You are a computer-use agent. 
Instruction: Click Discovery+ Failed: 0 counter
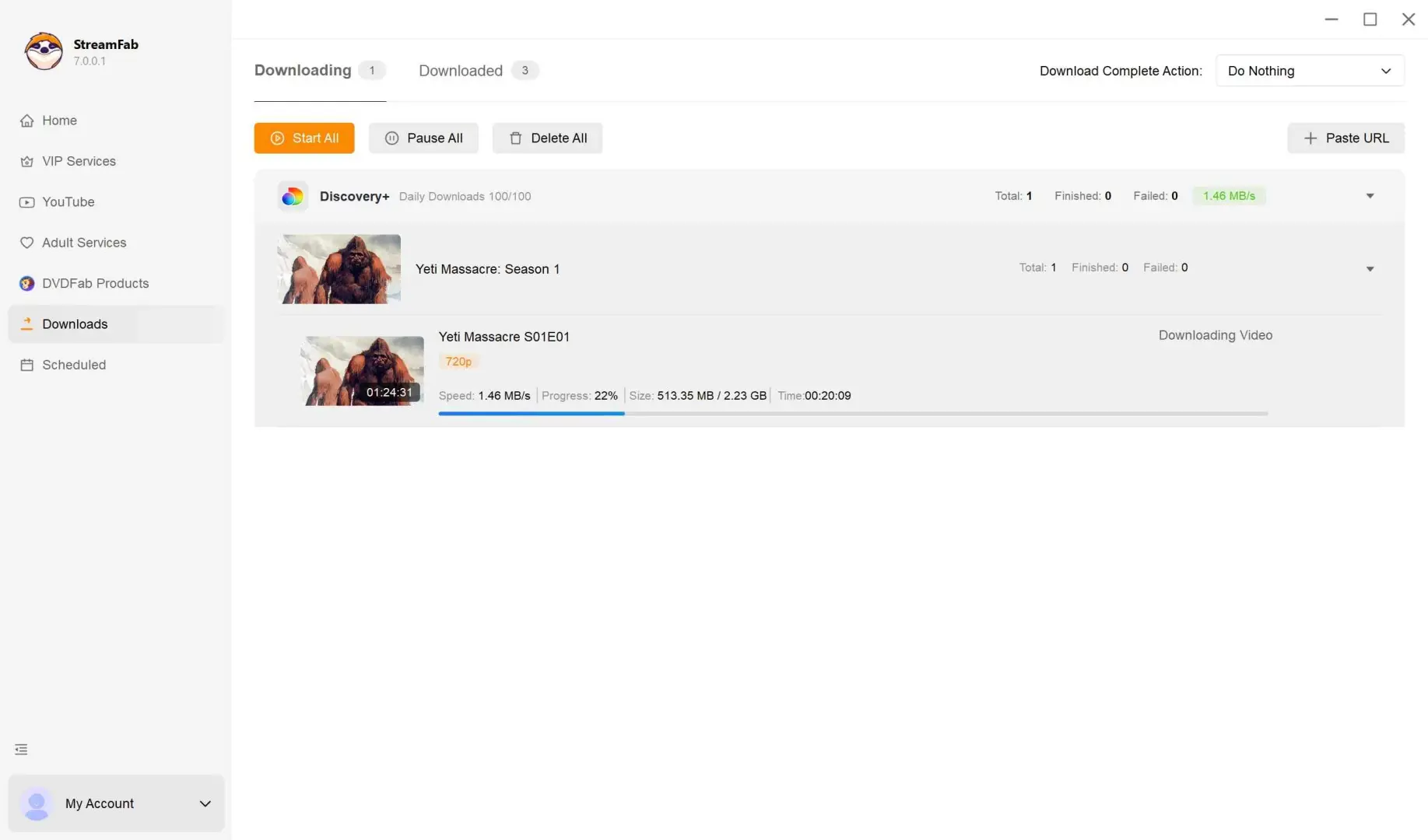click(x=1156, y=196)
